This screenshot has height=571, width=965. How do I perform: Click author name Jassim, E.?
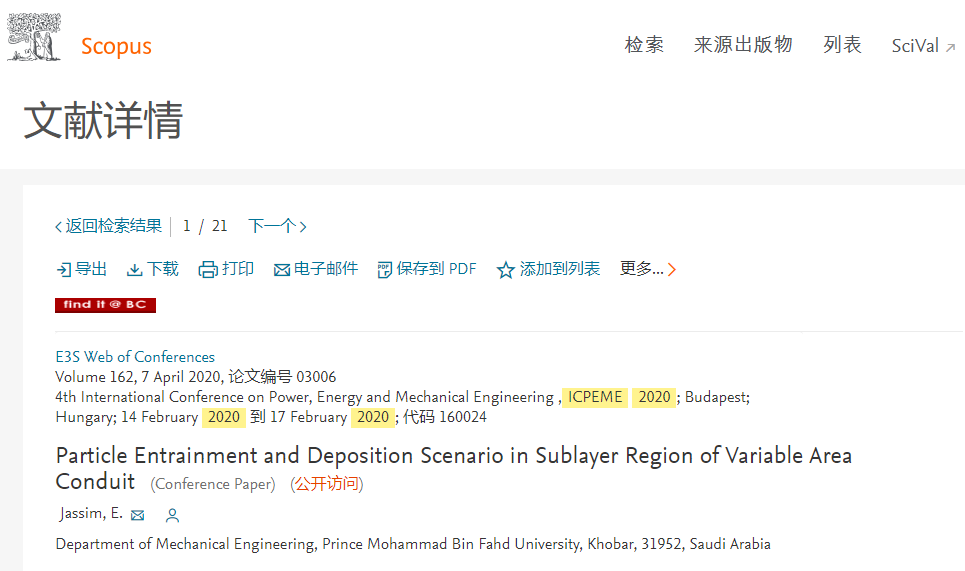(x=90, y=515)
